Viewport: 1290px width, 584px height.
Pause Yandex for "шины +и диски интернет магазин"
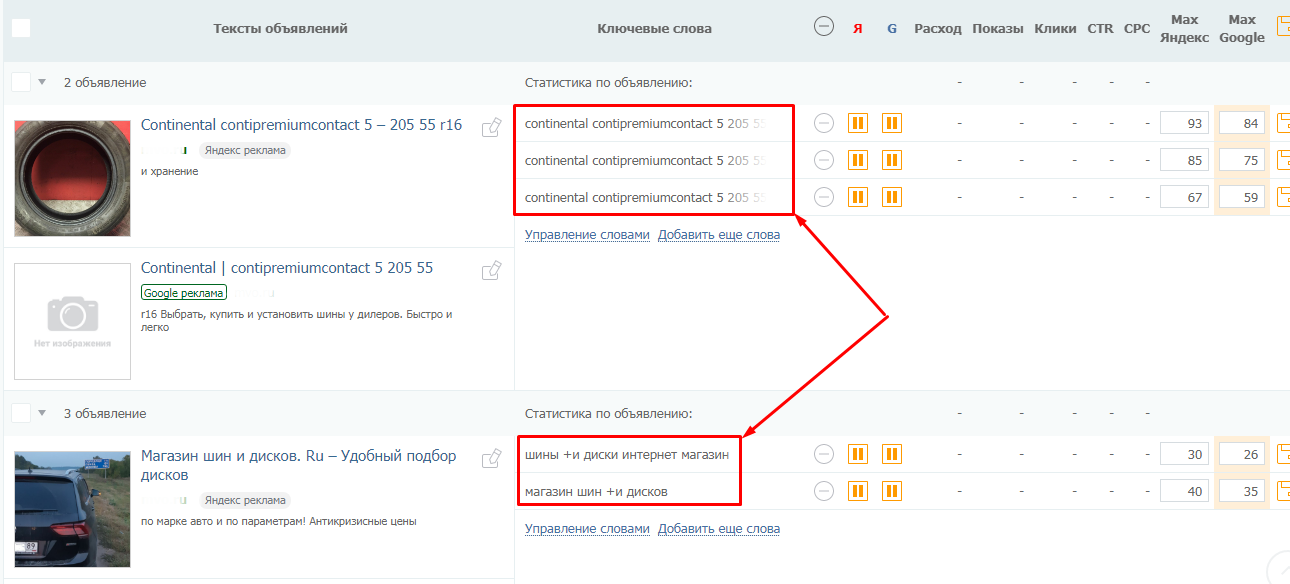[x=858, y=454]
